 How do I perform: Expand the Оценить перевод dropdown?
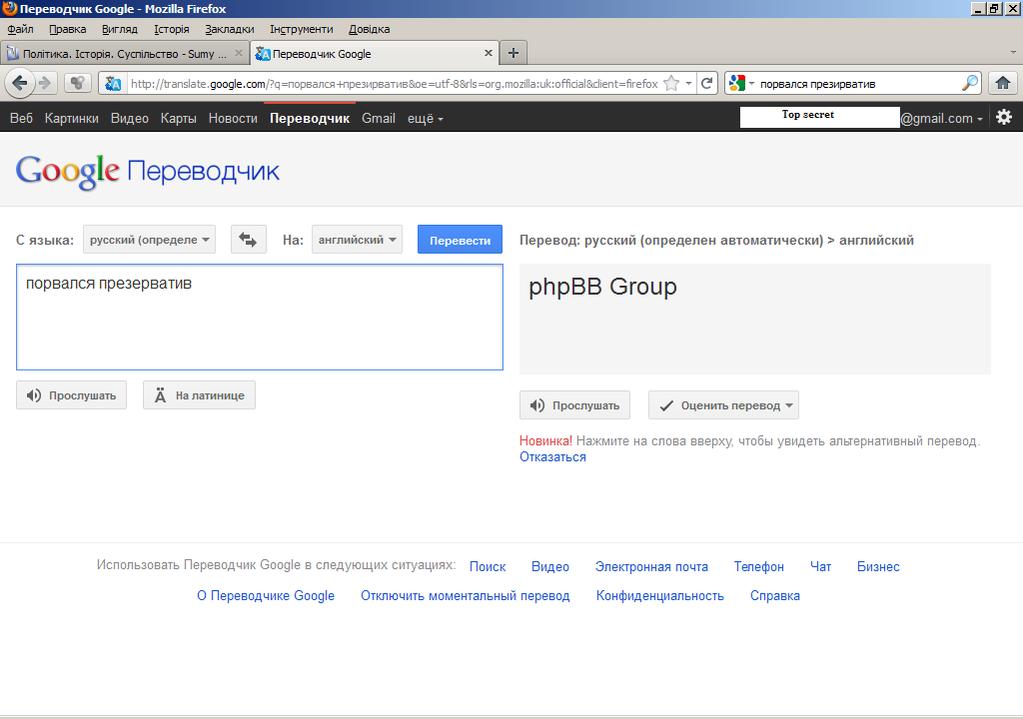tap(723, 405)
